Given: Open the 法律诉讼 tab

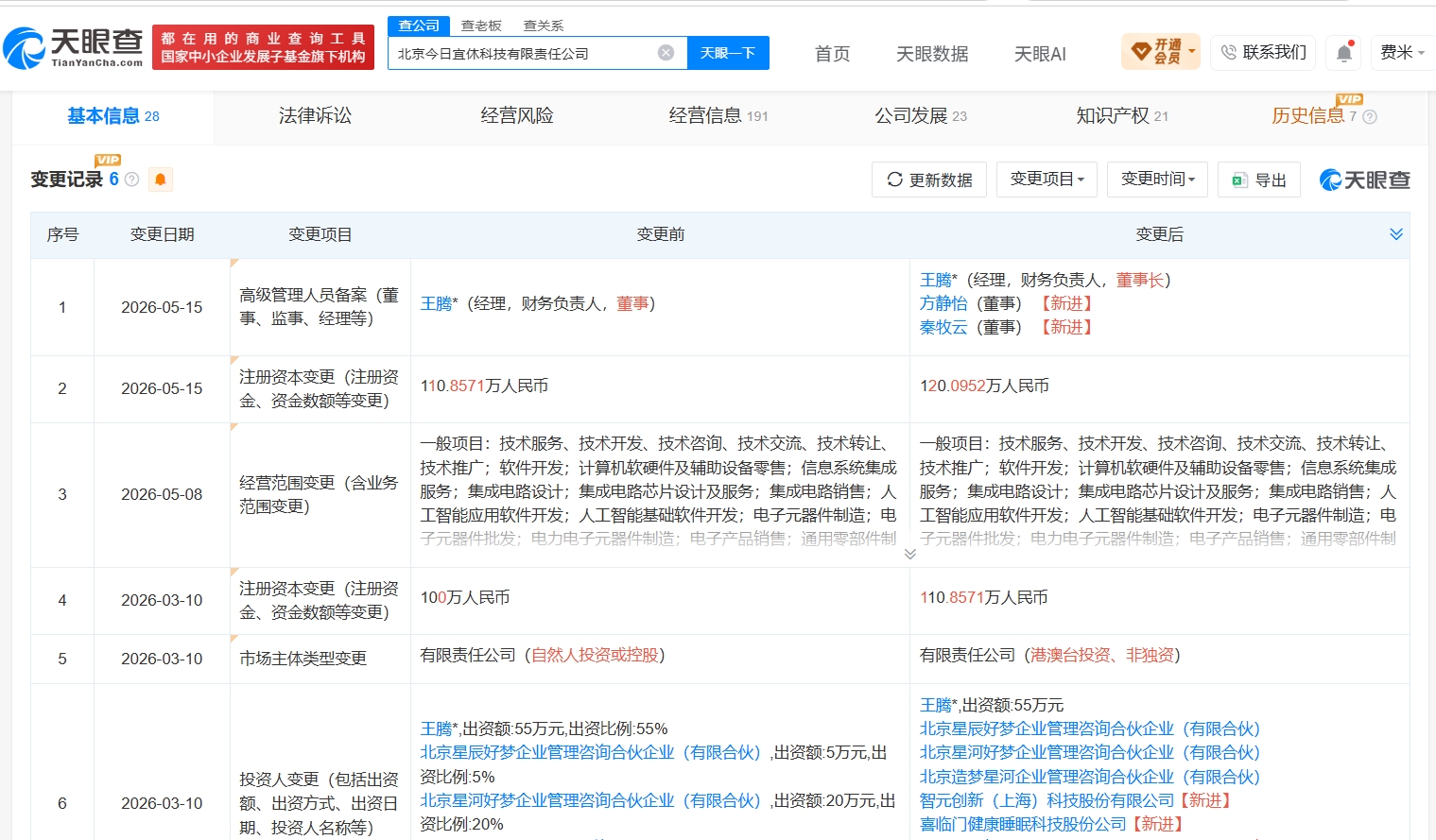Looking at the screenshot, I should [315, 116].
